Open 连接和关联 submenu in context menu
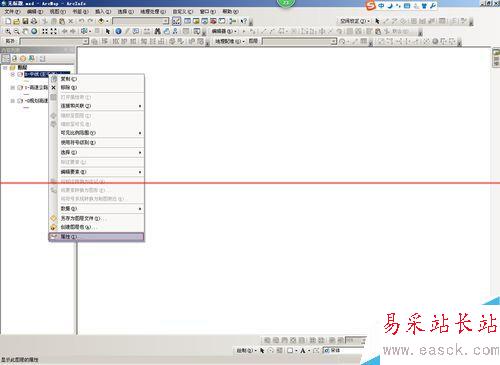 pos(96,106)
